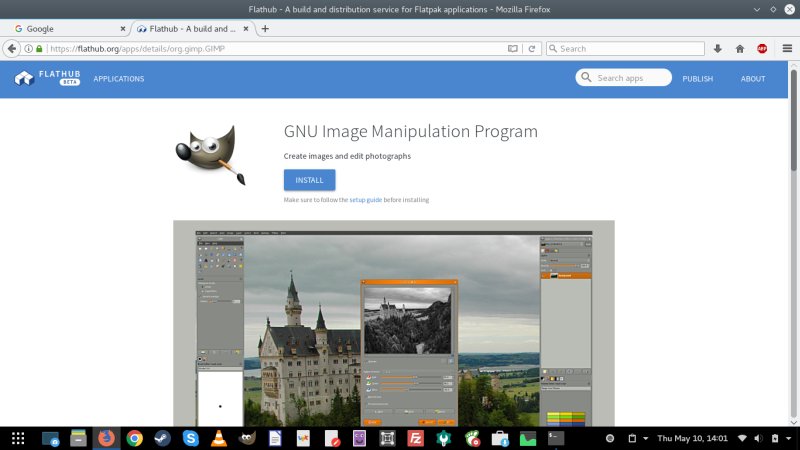Launch Skype from taskbar

point(191,438)
